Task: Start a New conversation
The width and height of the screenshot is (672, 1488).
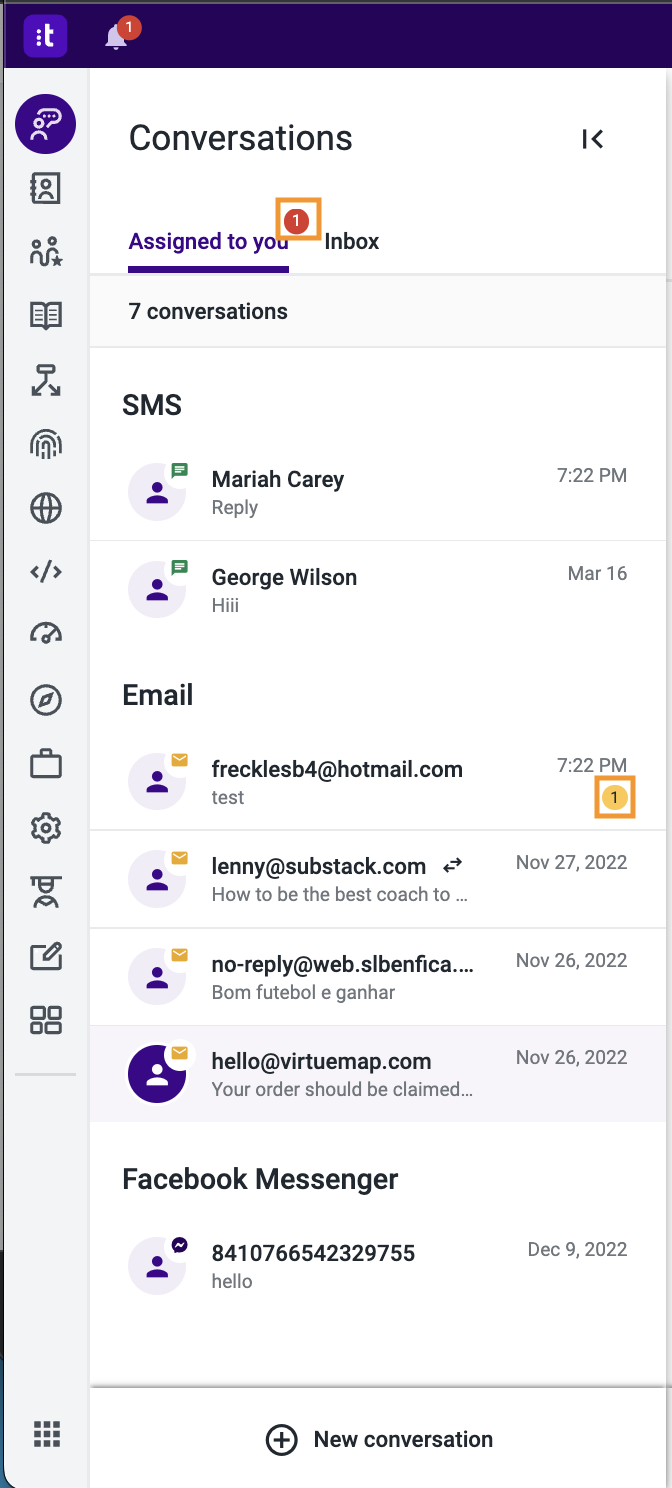Action: pyautogui.click(x=380, y=1439)
